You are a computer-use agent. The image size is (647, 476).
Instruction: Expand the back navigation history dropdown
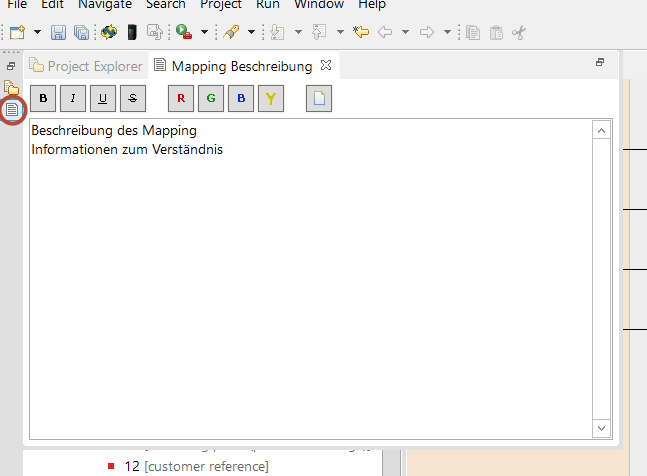point(405,33)
